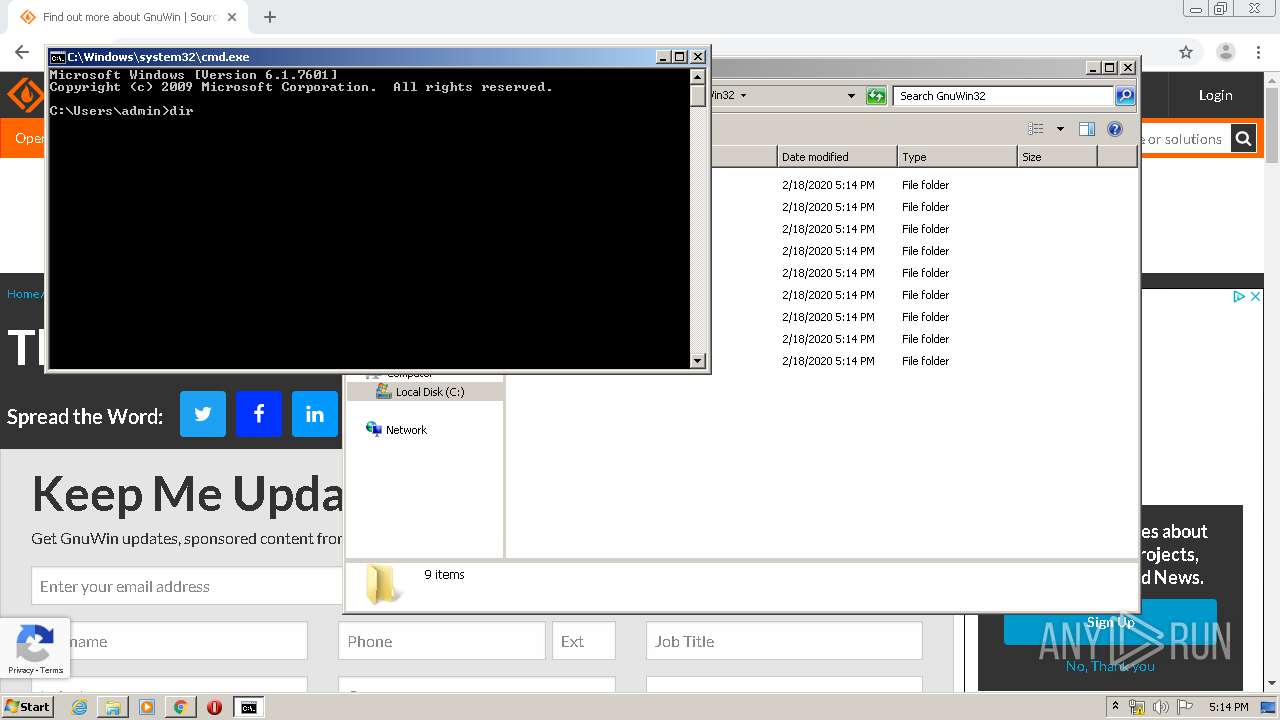This screenshot has width=1280, height=720.
Task: Click the Job Title input field
Action: pyautogui.click(x=784, y=641)
